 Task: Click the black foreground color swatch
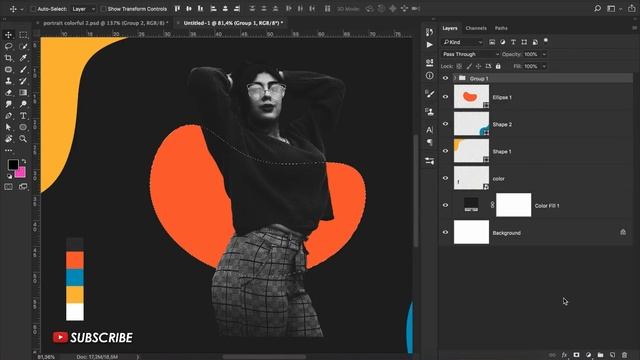(x=13, y=164)
